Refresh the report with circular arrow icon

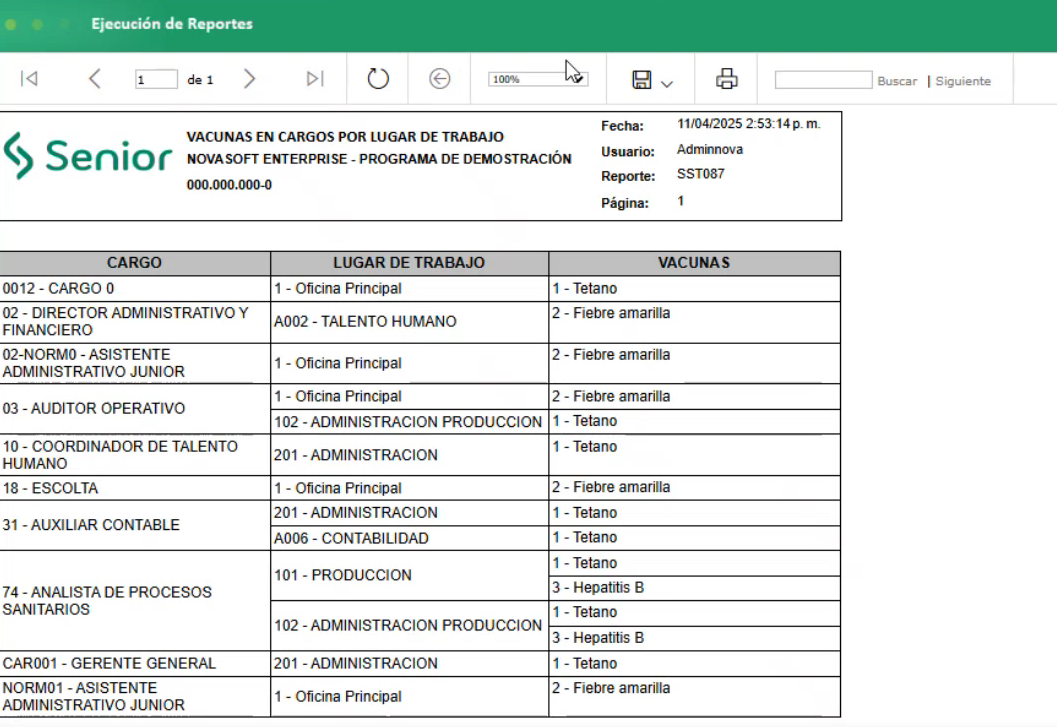(377, 78)
